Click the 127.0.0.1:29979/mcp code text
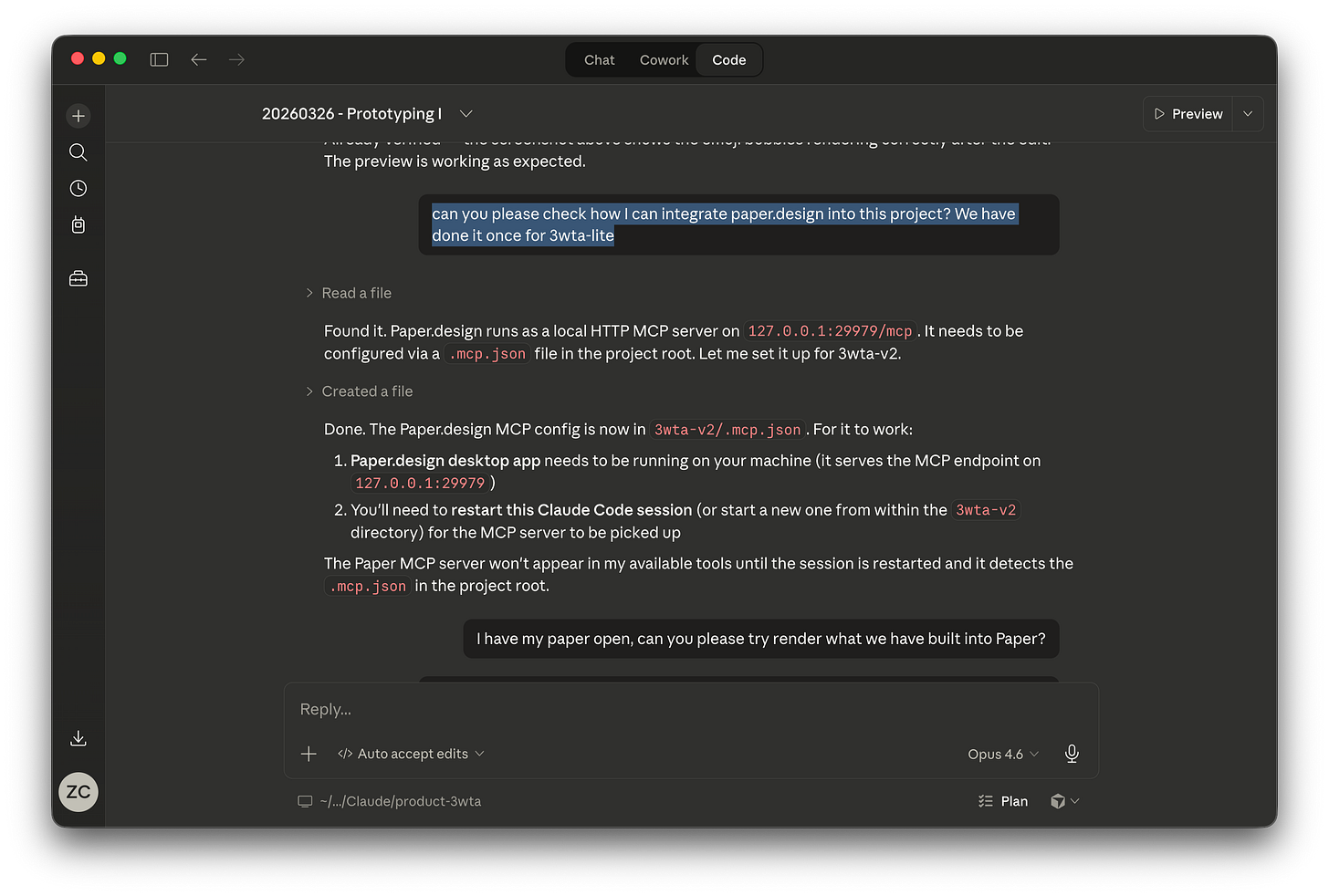The height and width of the screenshot is (896, 1329). [830, 331]
